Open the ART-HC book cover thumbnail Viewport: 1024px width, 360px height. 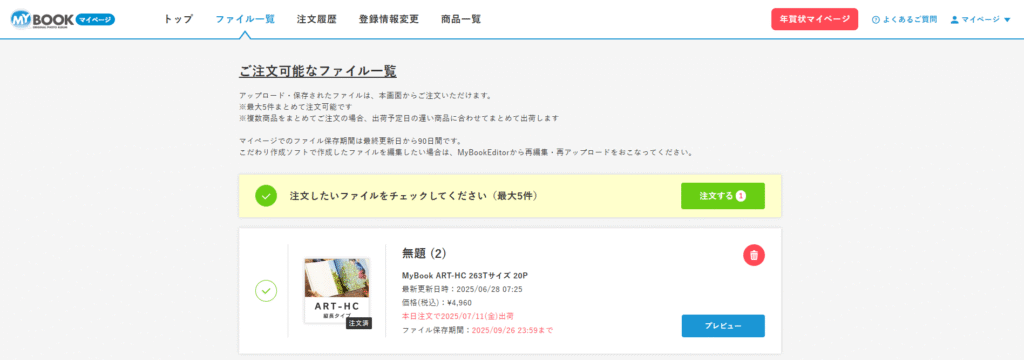point(337,291)
